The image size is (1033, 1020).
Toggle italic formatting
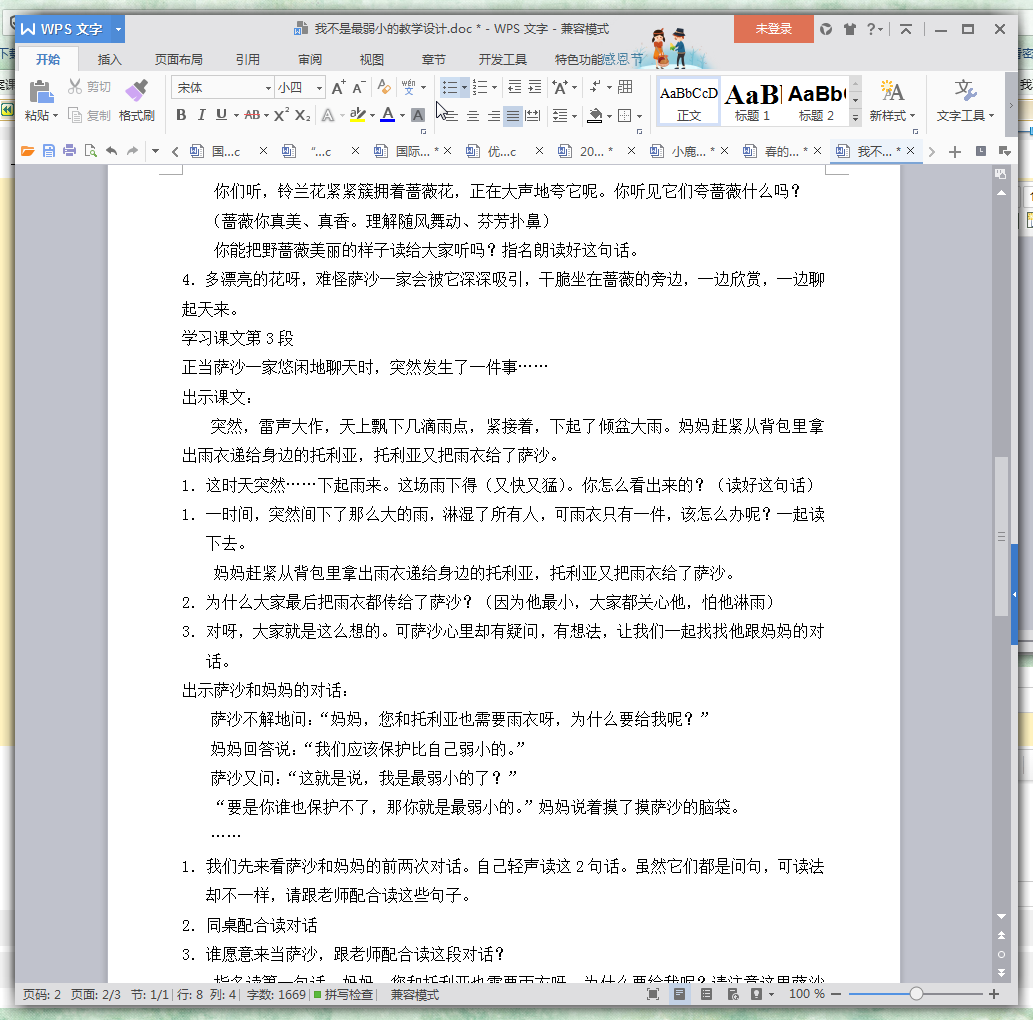point(202,115)
